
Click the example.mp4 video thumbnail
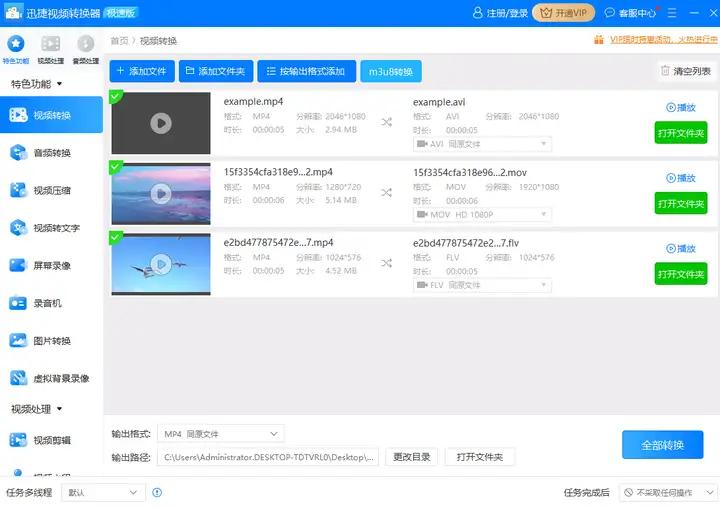161,123
